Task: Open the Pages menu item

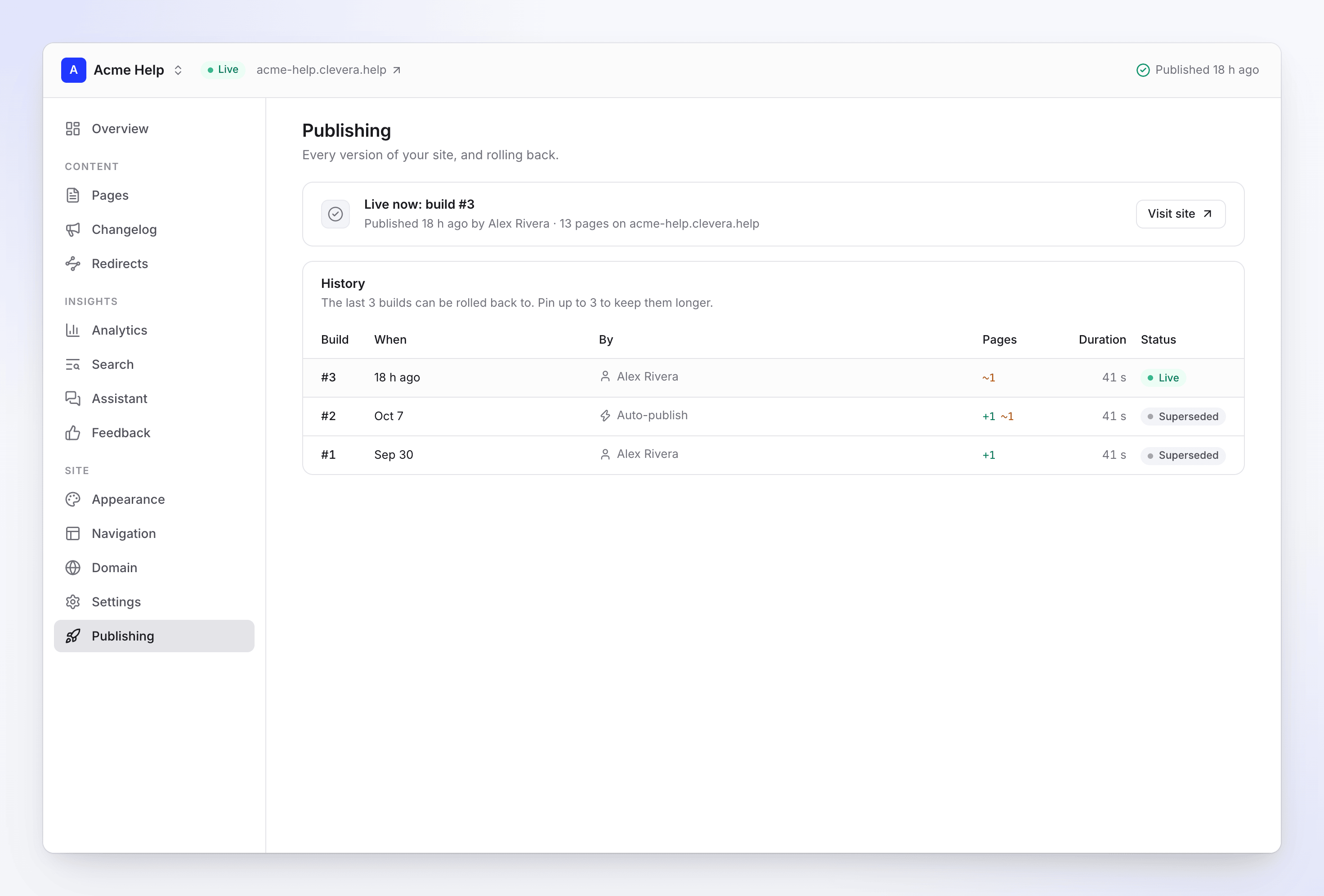Action: (x=154, y=196)
